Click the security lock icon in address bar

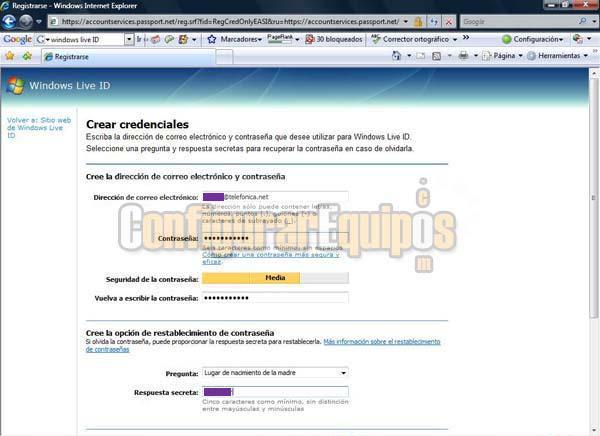pos(418,22)
